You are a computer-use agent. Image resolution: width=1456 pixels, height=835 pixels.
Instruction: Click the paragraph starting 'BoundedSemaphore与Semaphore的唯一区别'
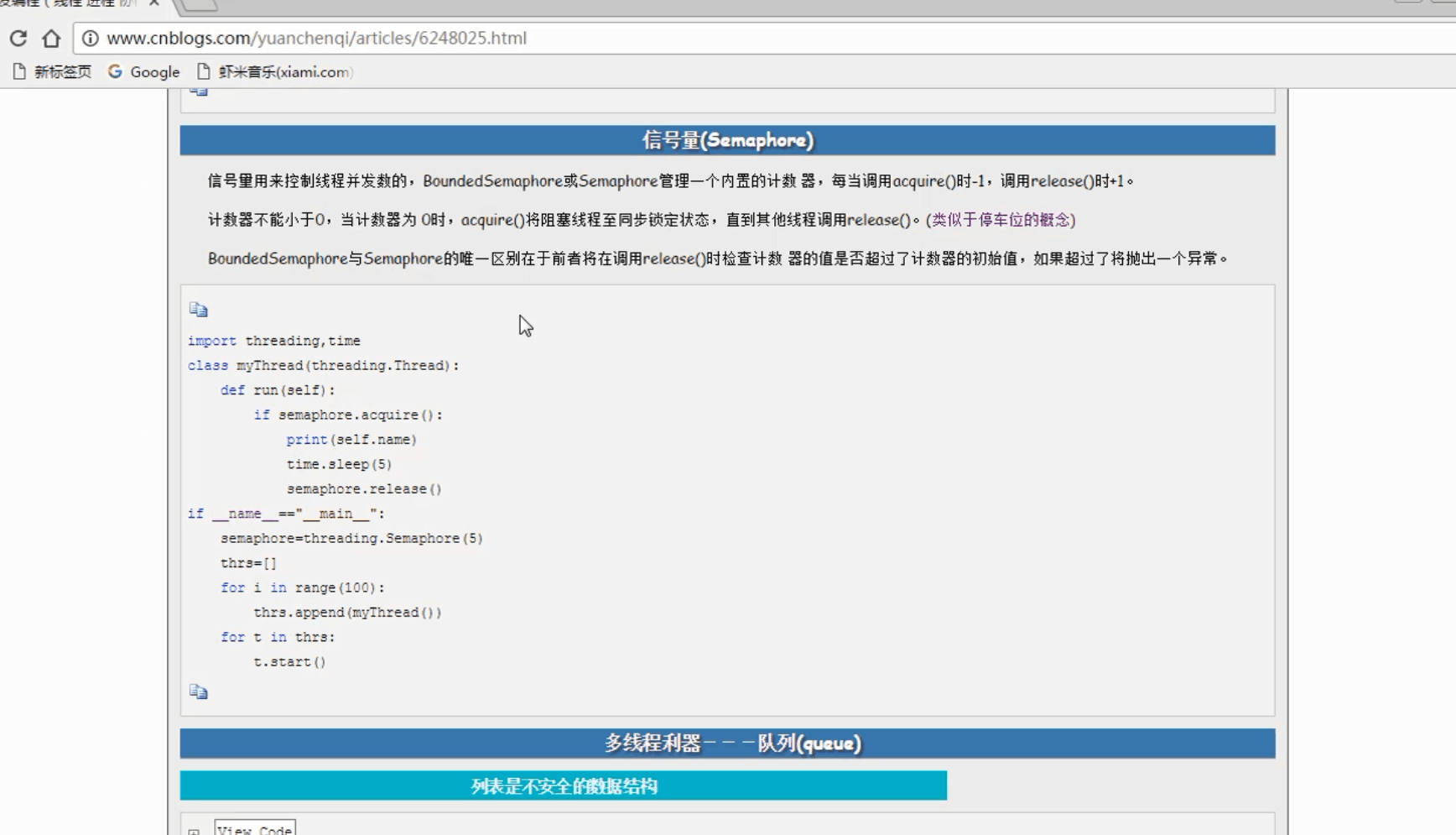click(x=718, y=258)
